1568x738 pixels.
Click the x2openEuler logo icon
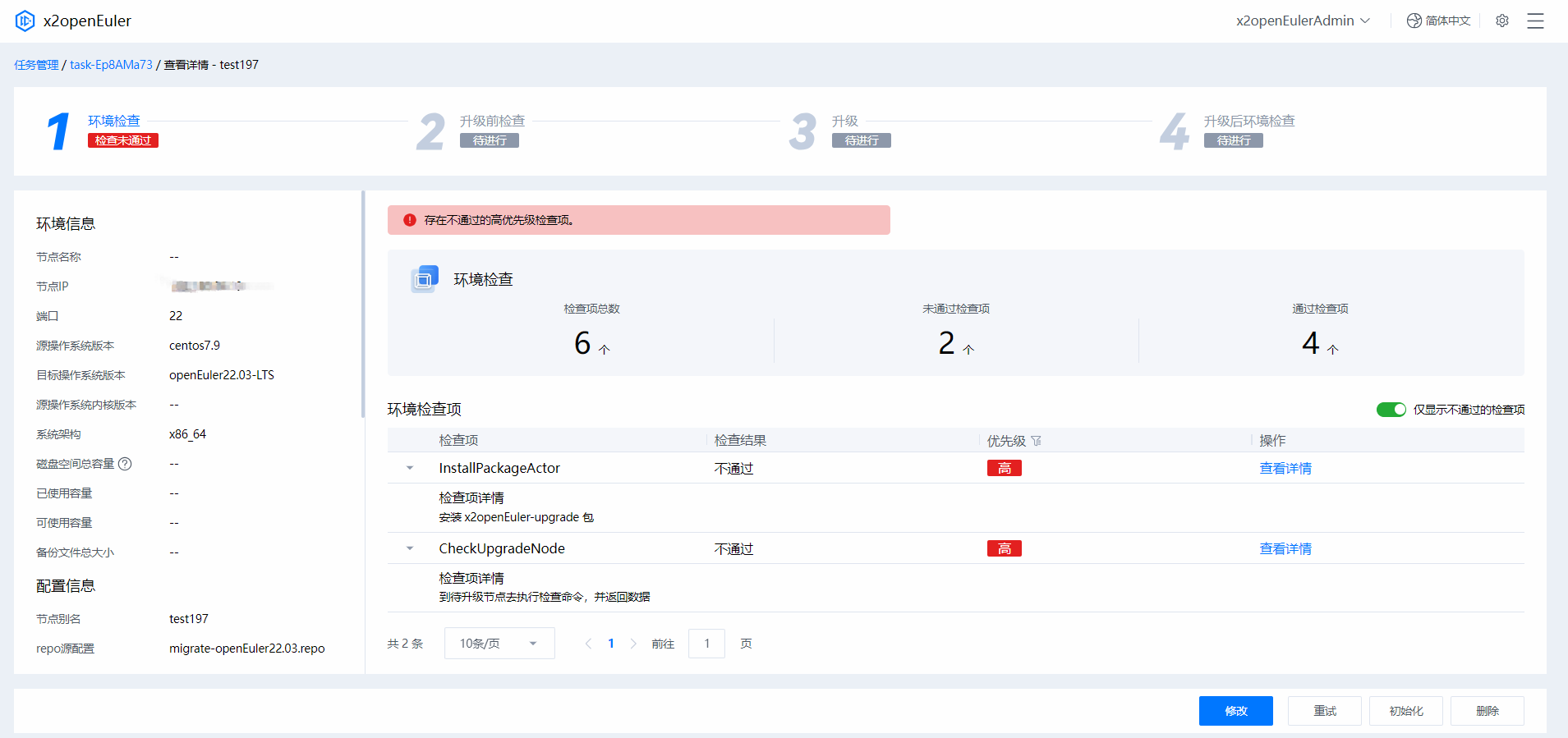[25, 21]
